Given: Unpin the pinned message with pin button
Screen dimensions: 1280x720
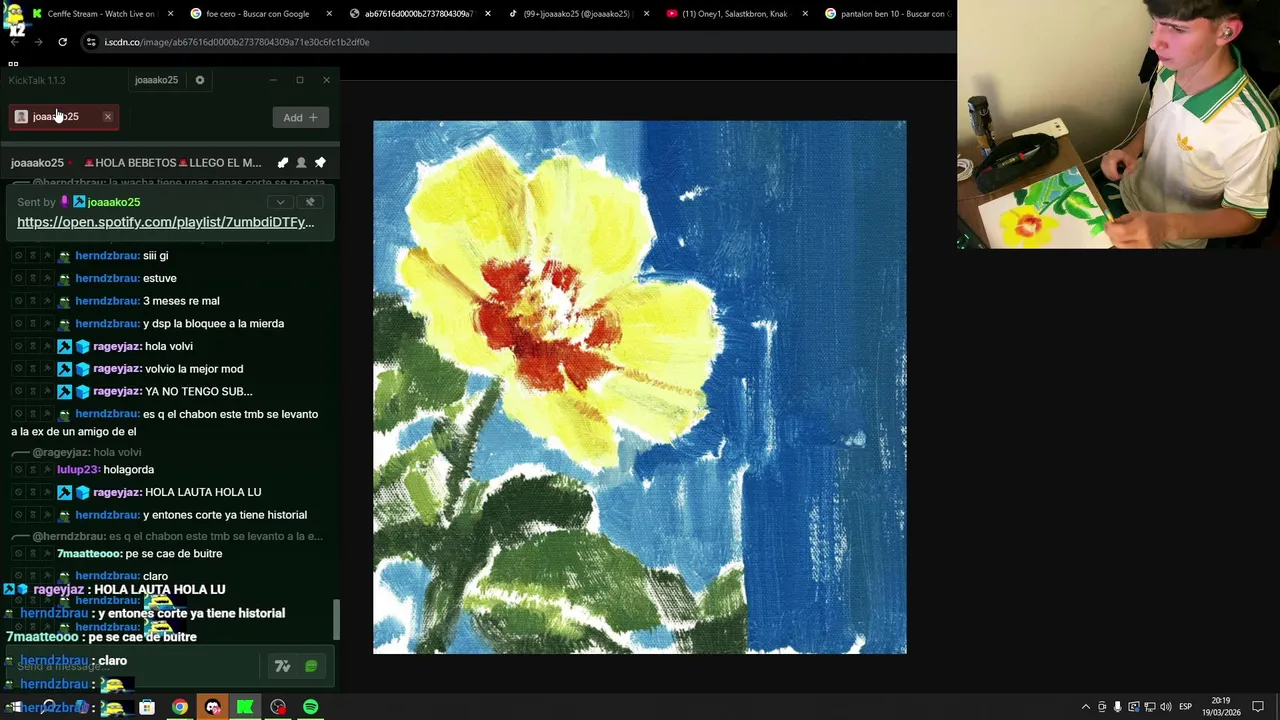Looking at the screenshot, I should click(x=310, y=202).
